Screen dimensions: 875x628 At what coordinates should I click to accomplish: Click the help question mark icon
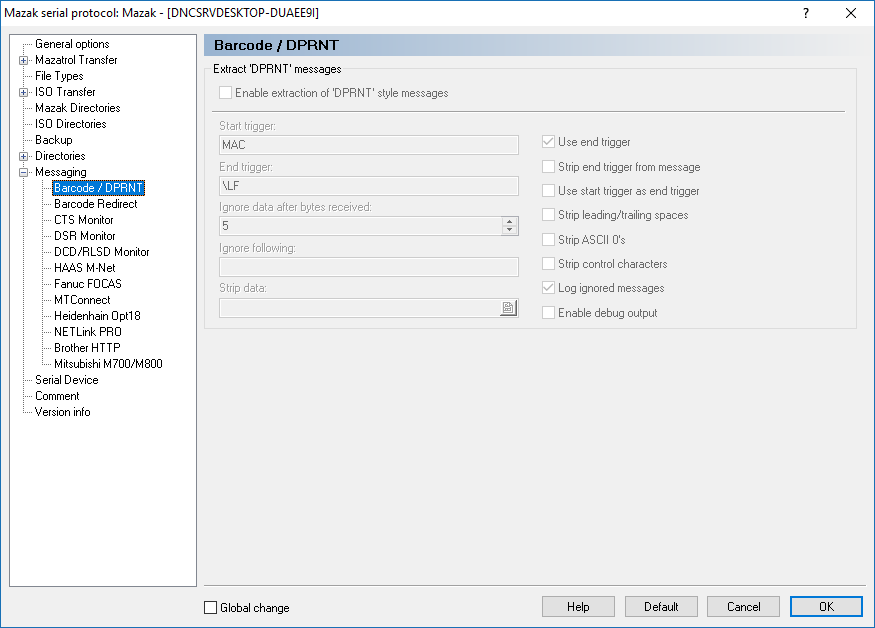[806, 13]
